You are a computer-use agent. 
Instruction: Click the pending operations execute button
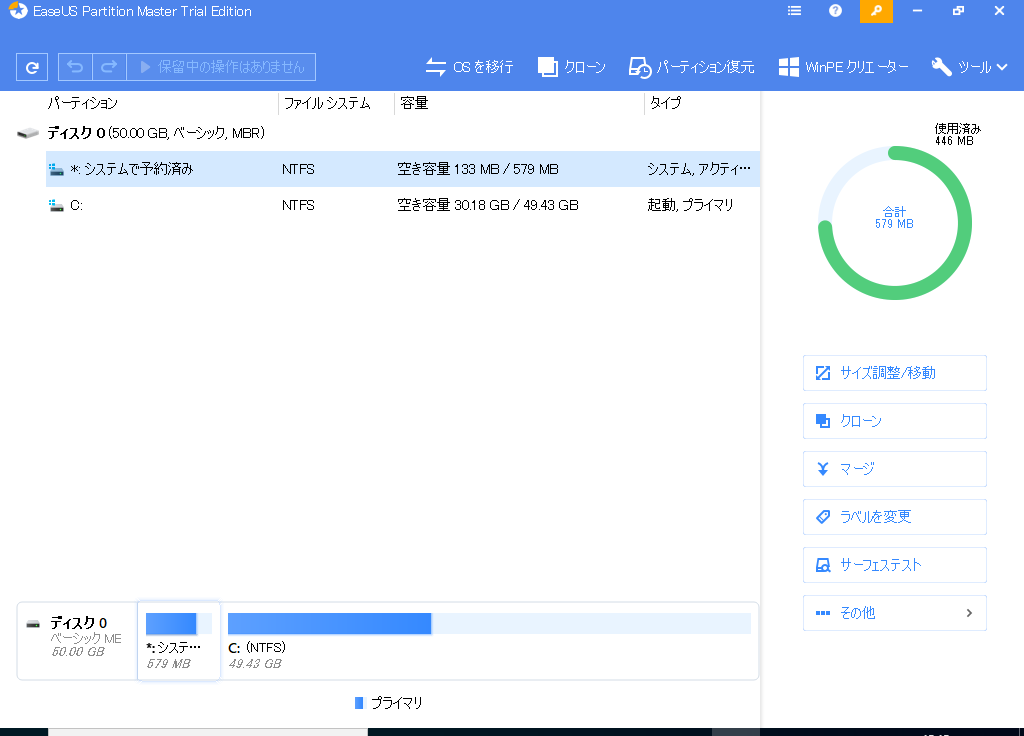[221, 67]
